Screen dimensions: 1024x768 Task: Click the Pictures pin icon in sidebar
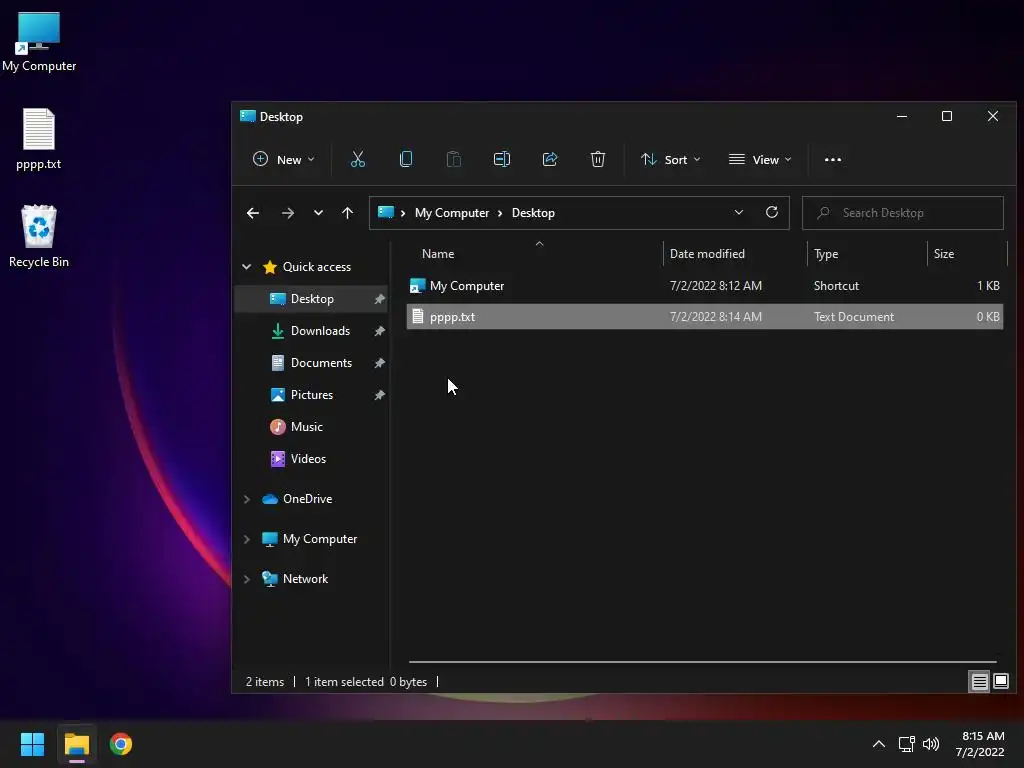coord(379,395)
